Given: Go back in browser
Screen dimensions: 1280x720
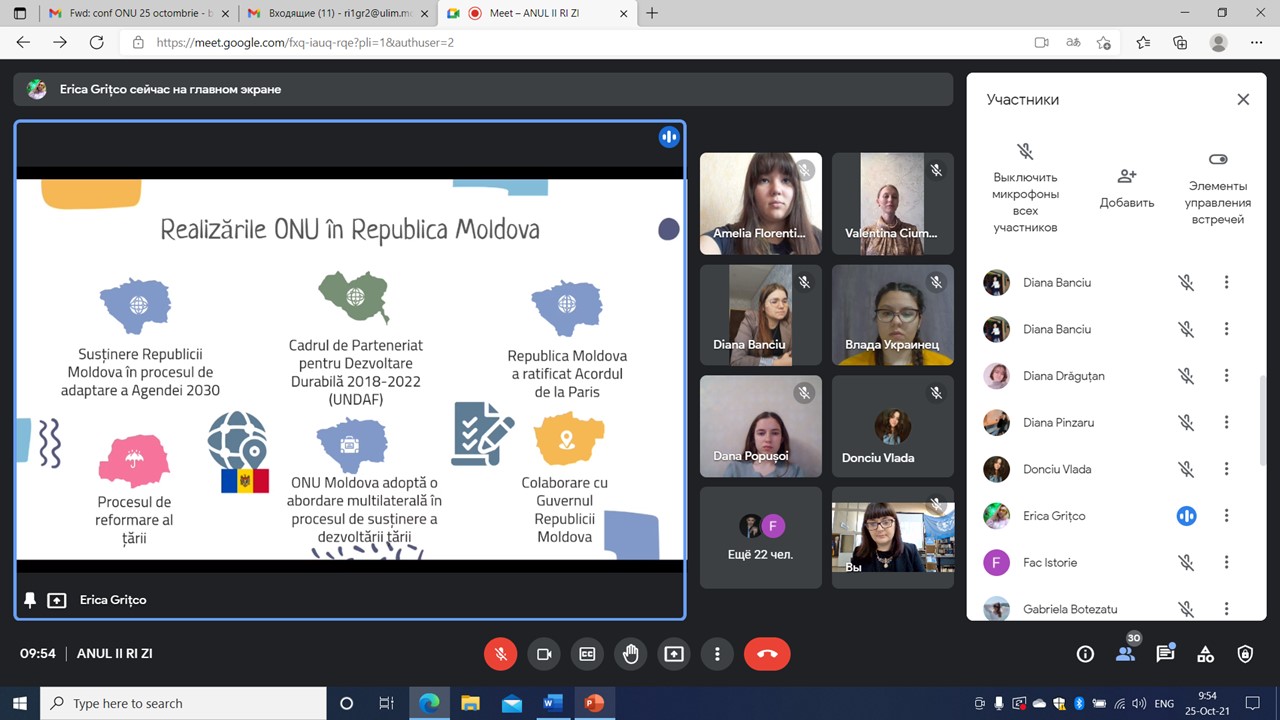Looking at the screenshot, I should (x=23, y=42).
